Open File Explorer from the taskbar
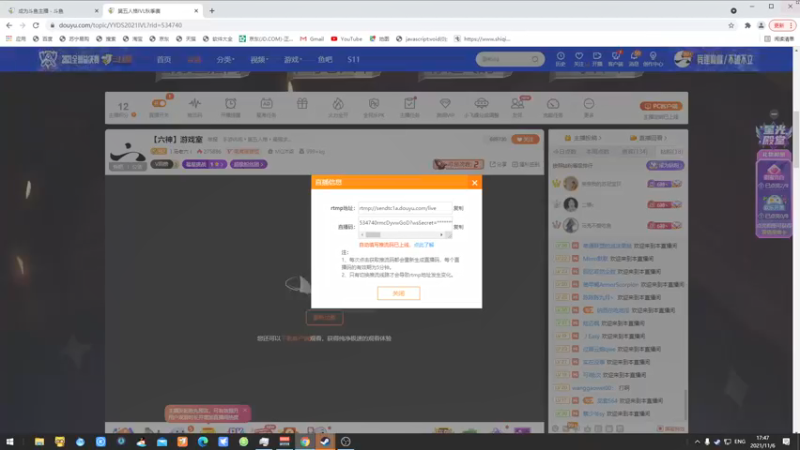Image resolution: width=800 pixels, height=450 pixels. tap(39, 442)
